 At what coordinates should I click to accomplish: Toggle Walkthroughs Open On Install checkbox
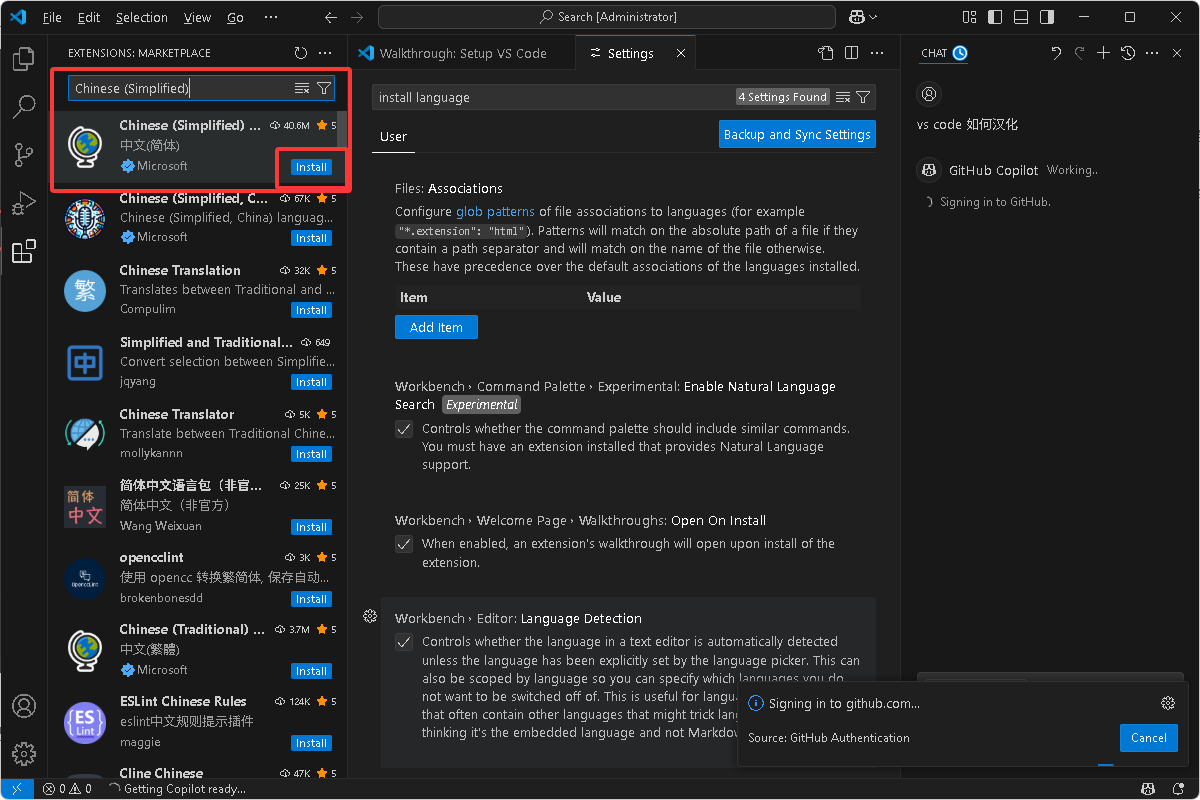[x=404, y=544]
